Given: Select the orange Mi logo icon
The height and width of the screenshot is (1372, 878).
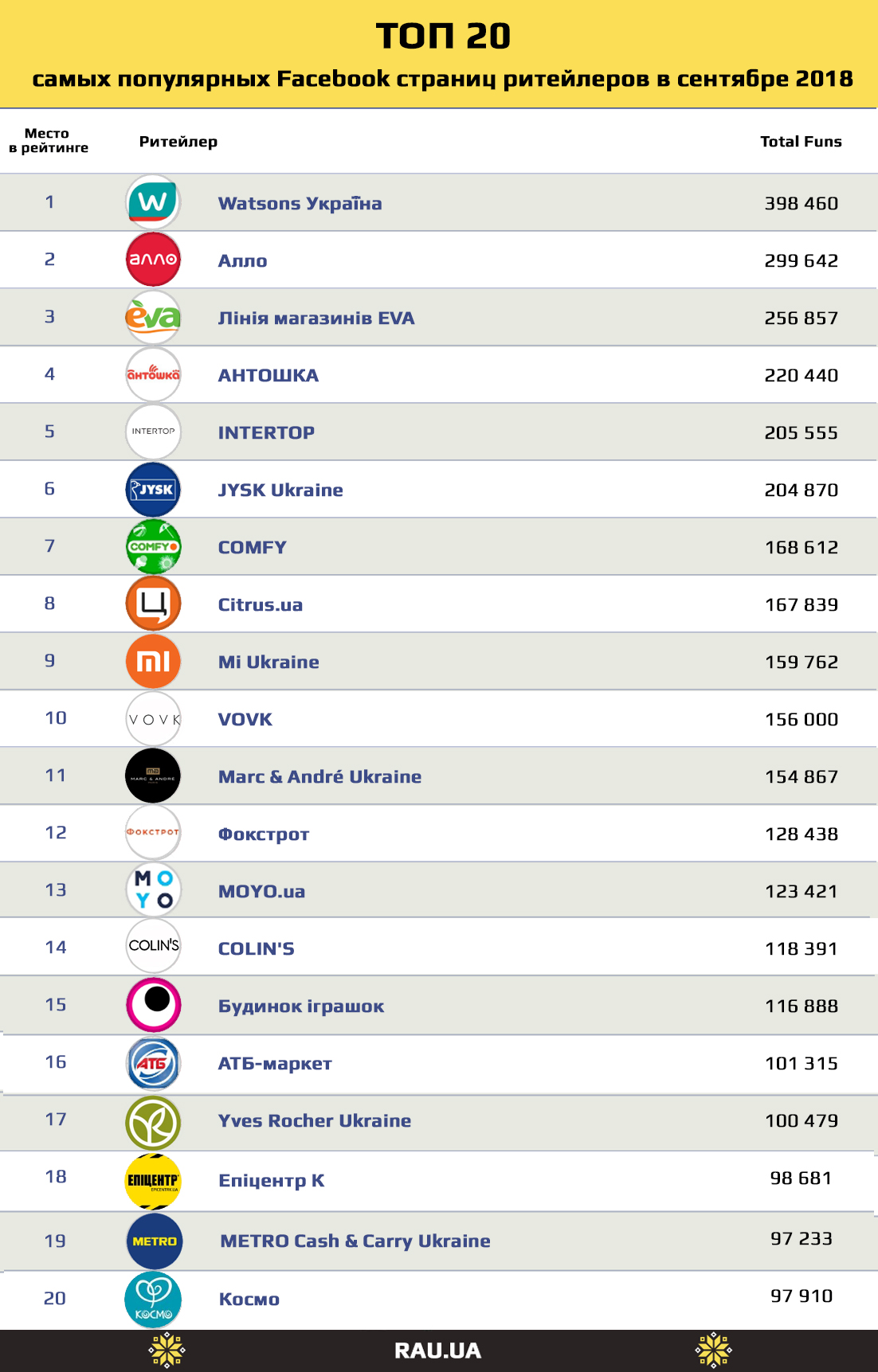Looking at the screenshot, I should point(153,661).
